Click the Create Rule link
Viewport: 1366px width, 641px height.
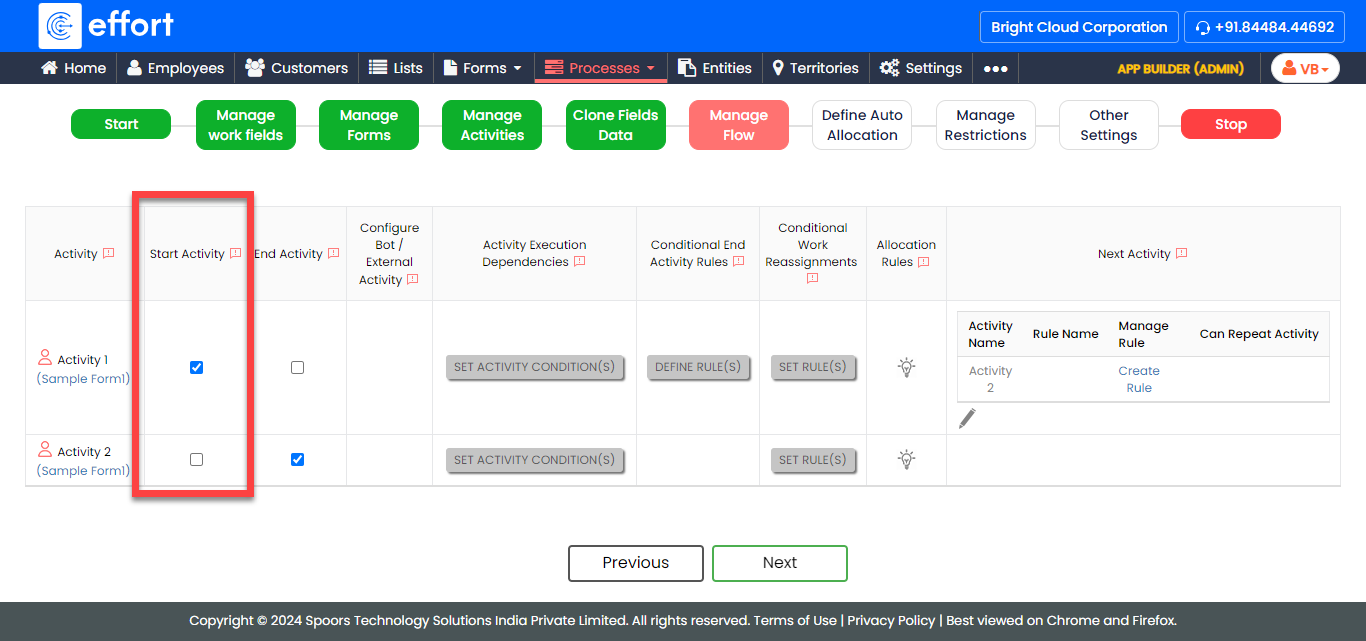tap(1139, 379)
